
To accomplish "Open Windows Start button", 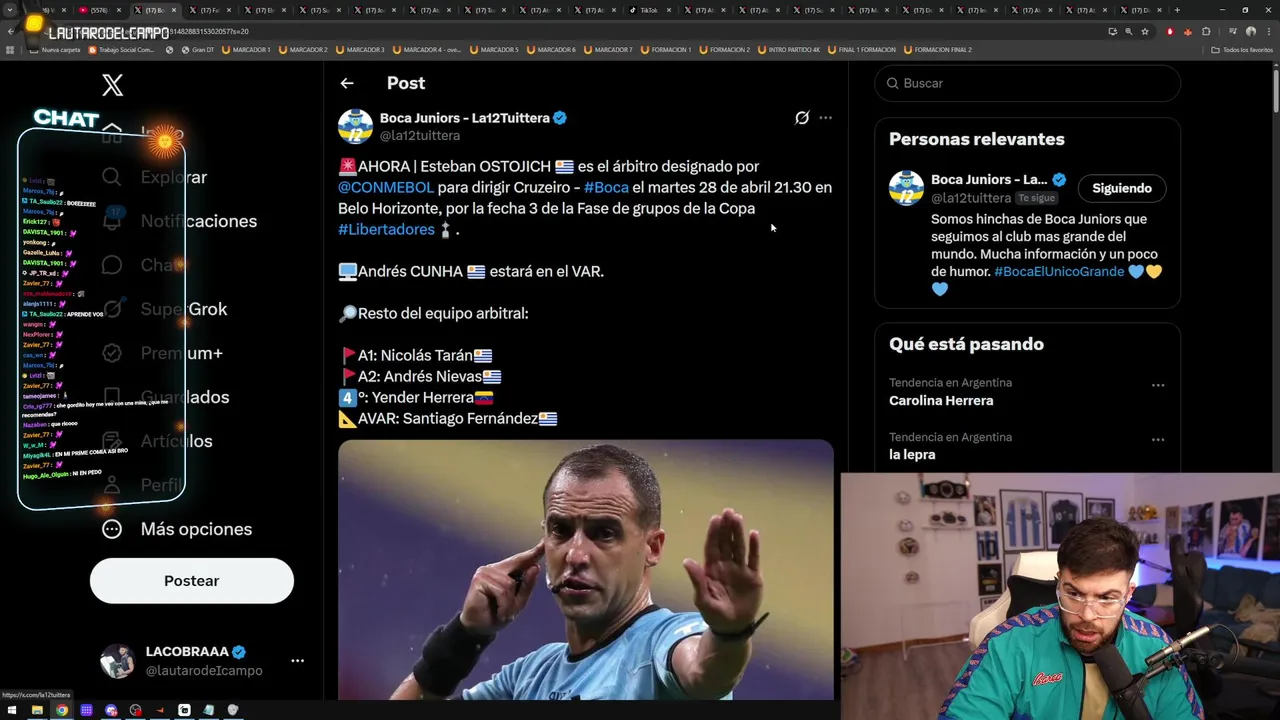I will (x=13, y=710).
